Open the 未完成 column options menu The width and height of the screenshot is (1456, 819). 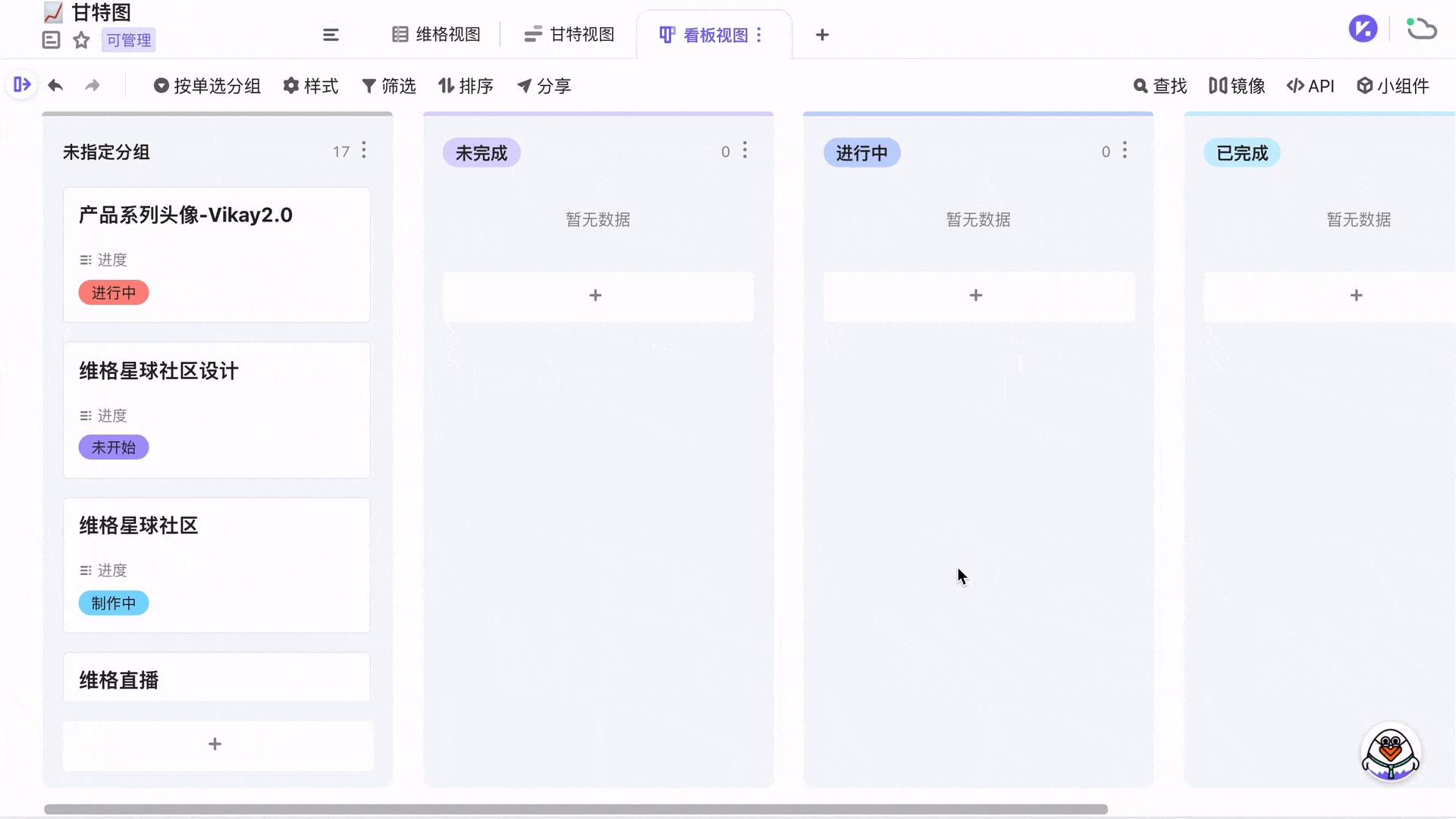pyautogui.click(x=745, y=151)
